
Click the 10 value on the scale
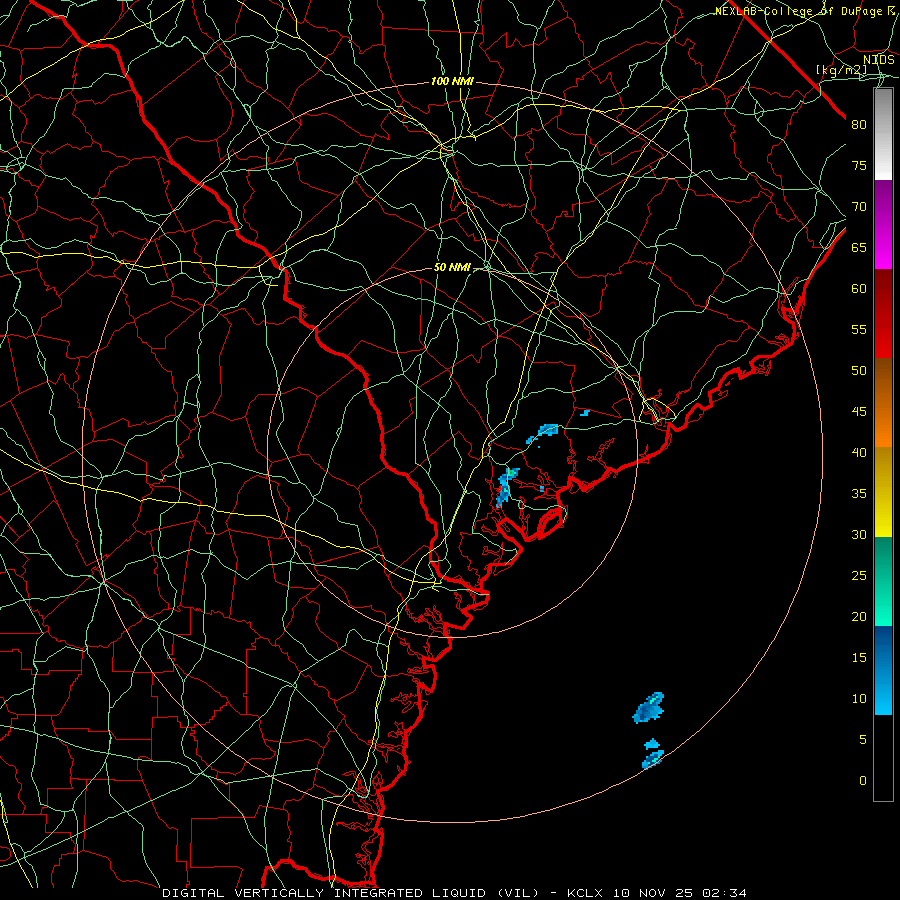pos(859,699)
